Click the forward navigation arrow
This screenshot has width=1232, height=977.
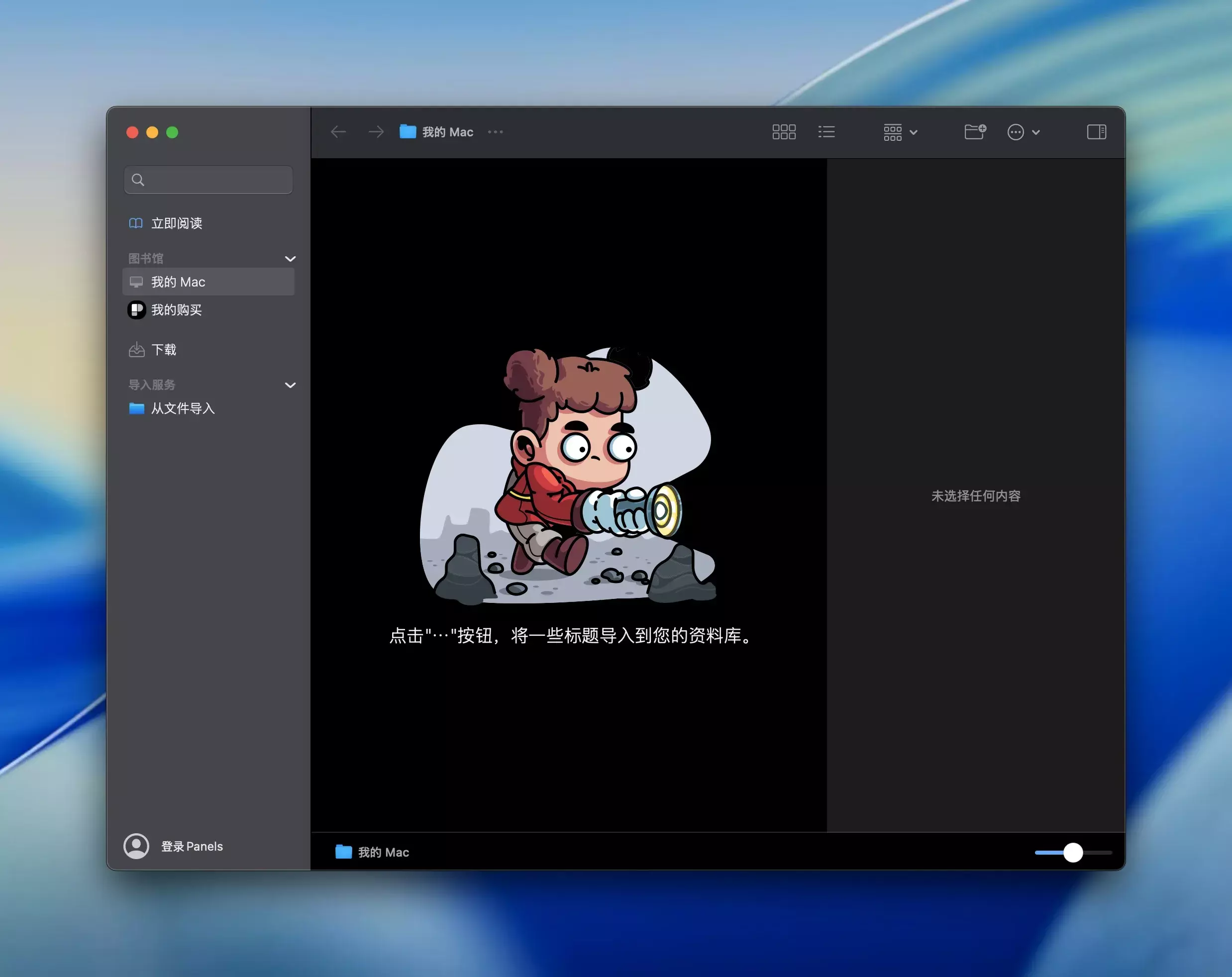376,132
